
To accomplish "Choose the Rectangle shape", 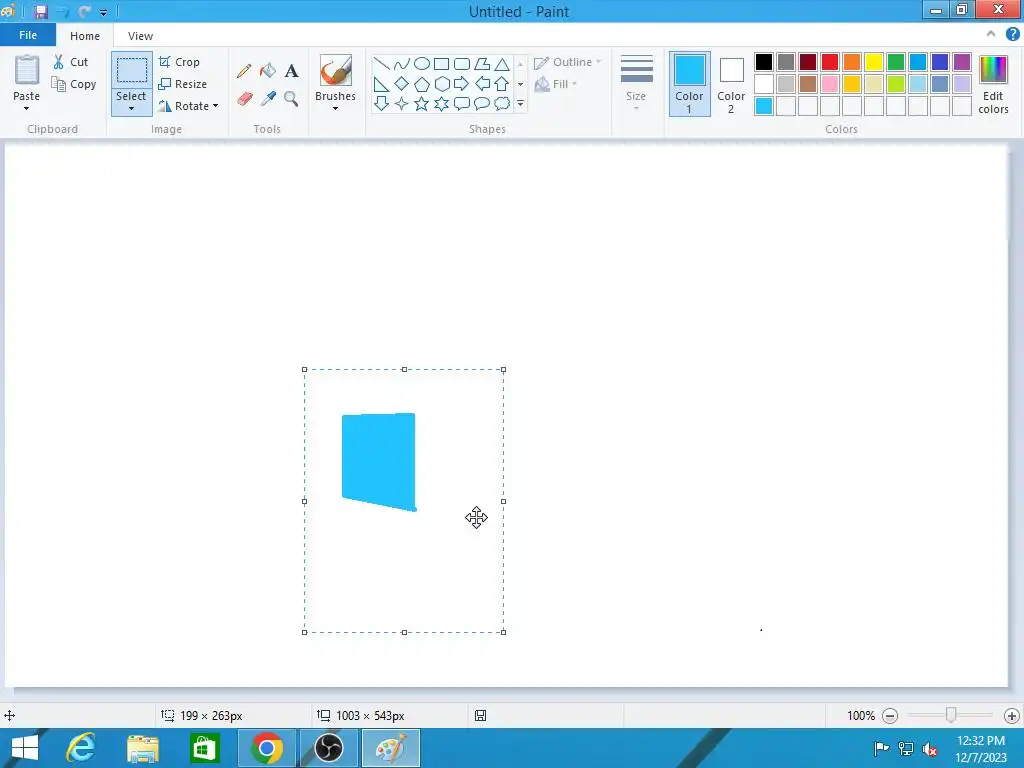I will tap(441, 64).
